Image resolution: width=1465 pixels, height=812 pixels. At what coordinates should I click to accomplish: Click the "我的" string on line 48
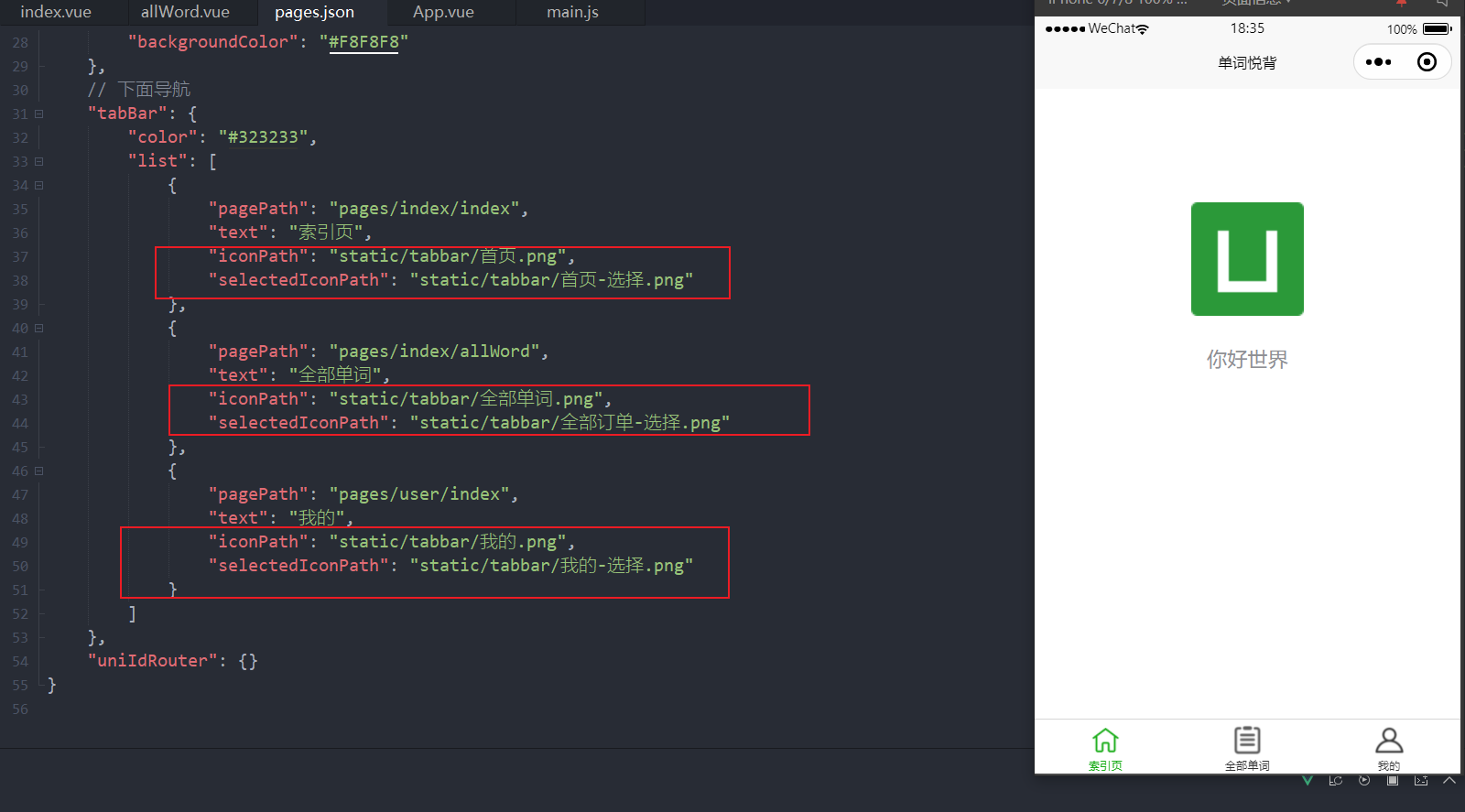317,518
